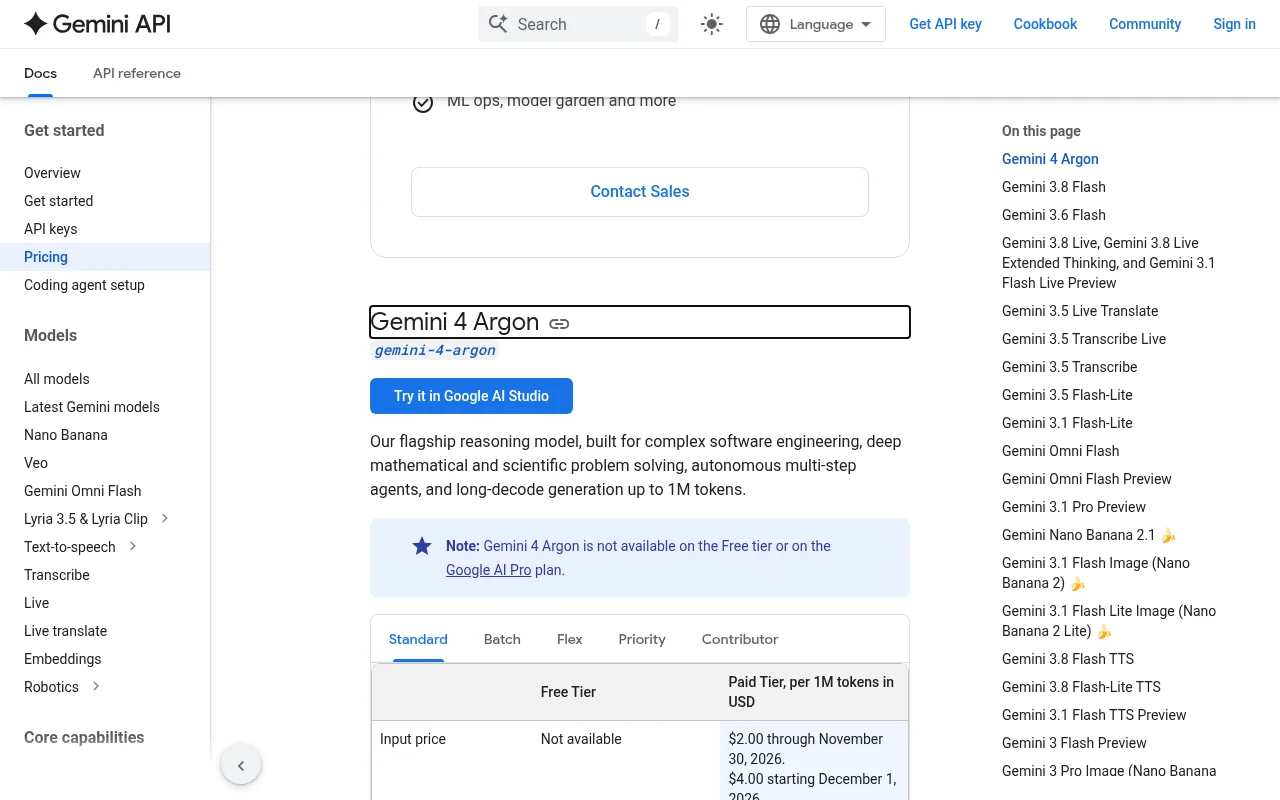Expand the Robotics sidebar section

pos(96,686)
